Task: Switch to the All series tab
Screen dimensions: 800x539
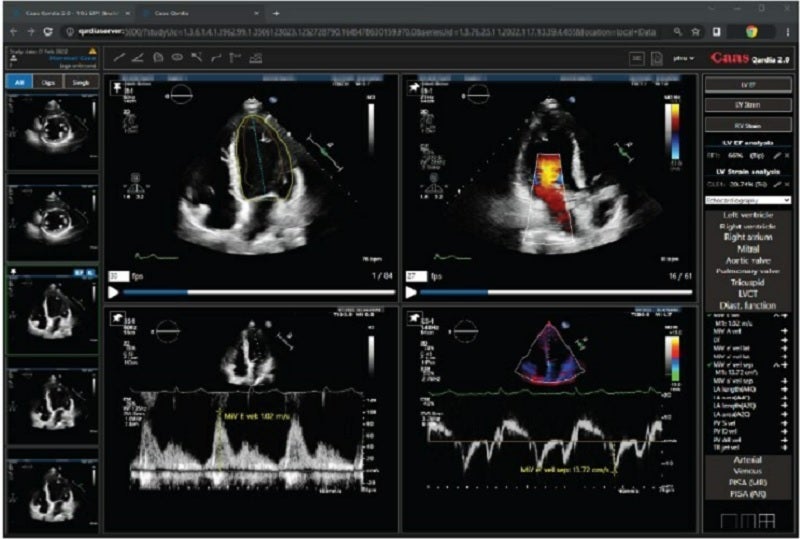Action: click(19, 81)
